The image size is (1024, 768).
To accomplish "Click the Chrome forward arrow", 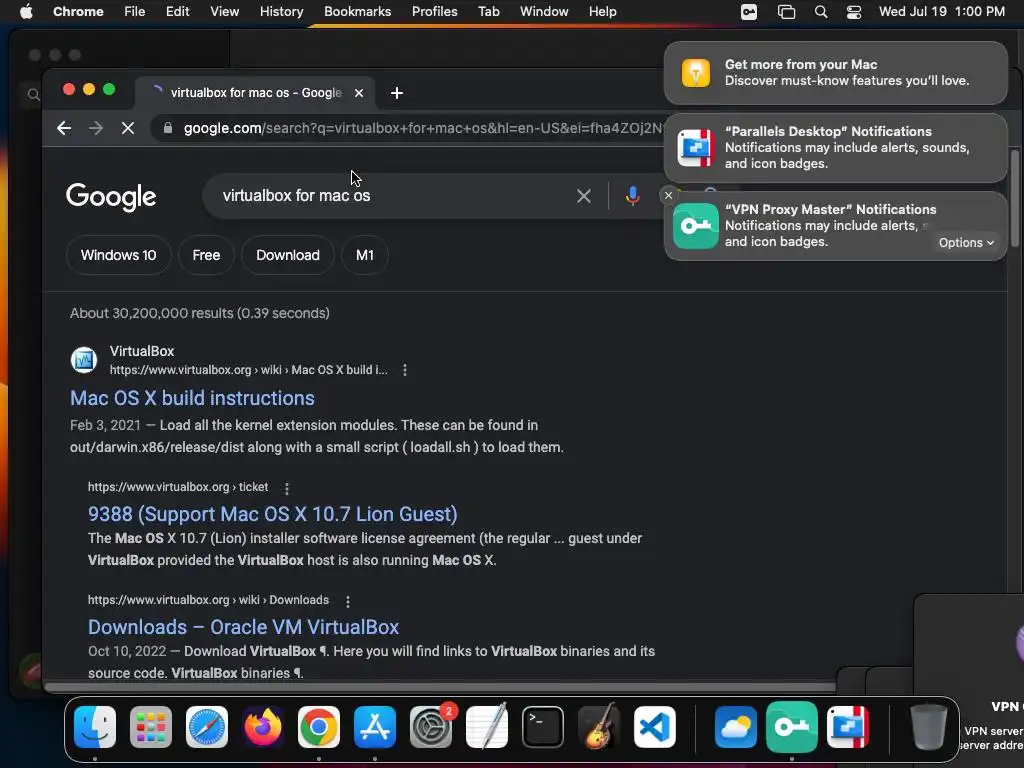I will [x=96, y=128].
